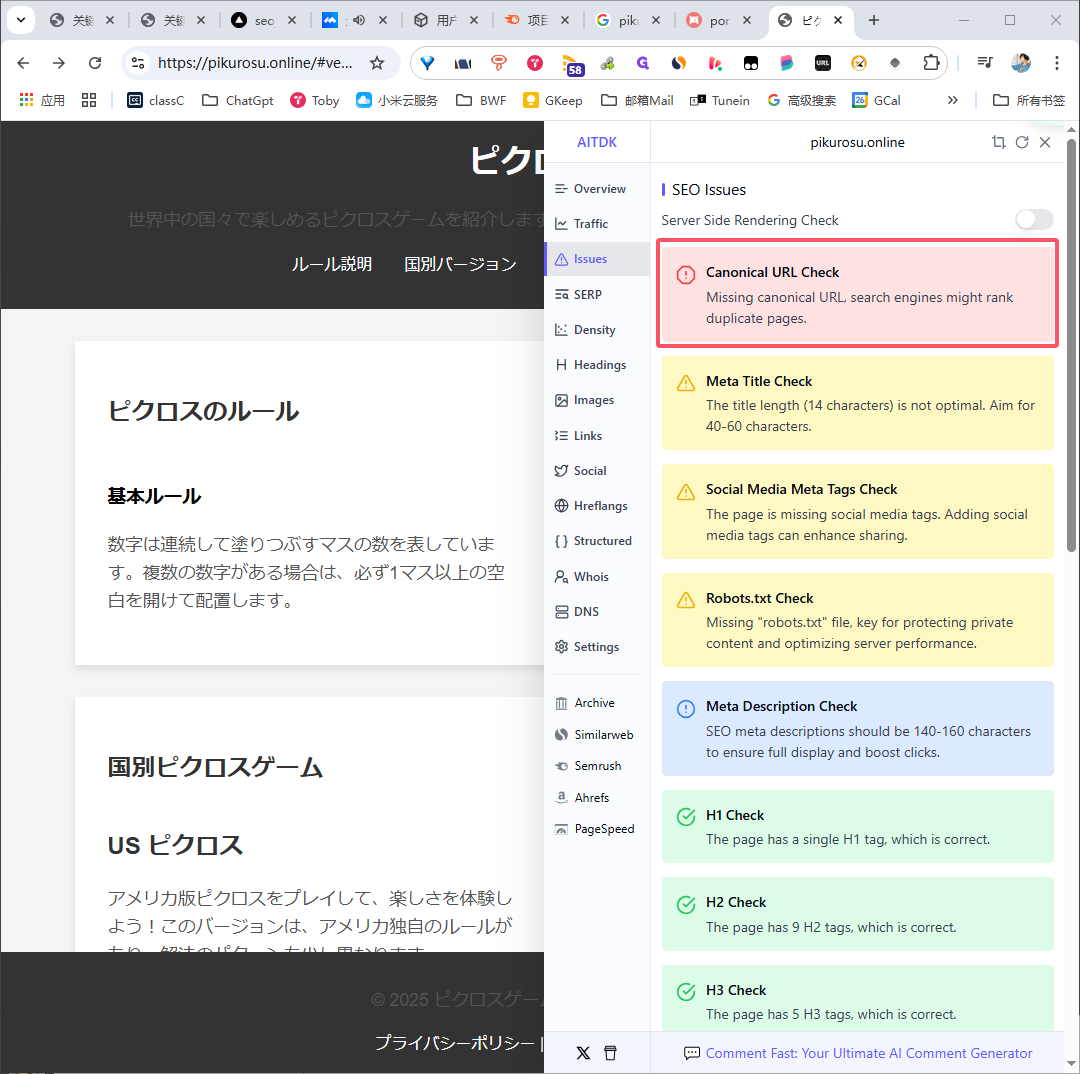1080x1074 pixels.
Task: Close the AITDK panel
Action: point(1045,142)
